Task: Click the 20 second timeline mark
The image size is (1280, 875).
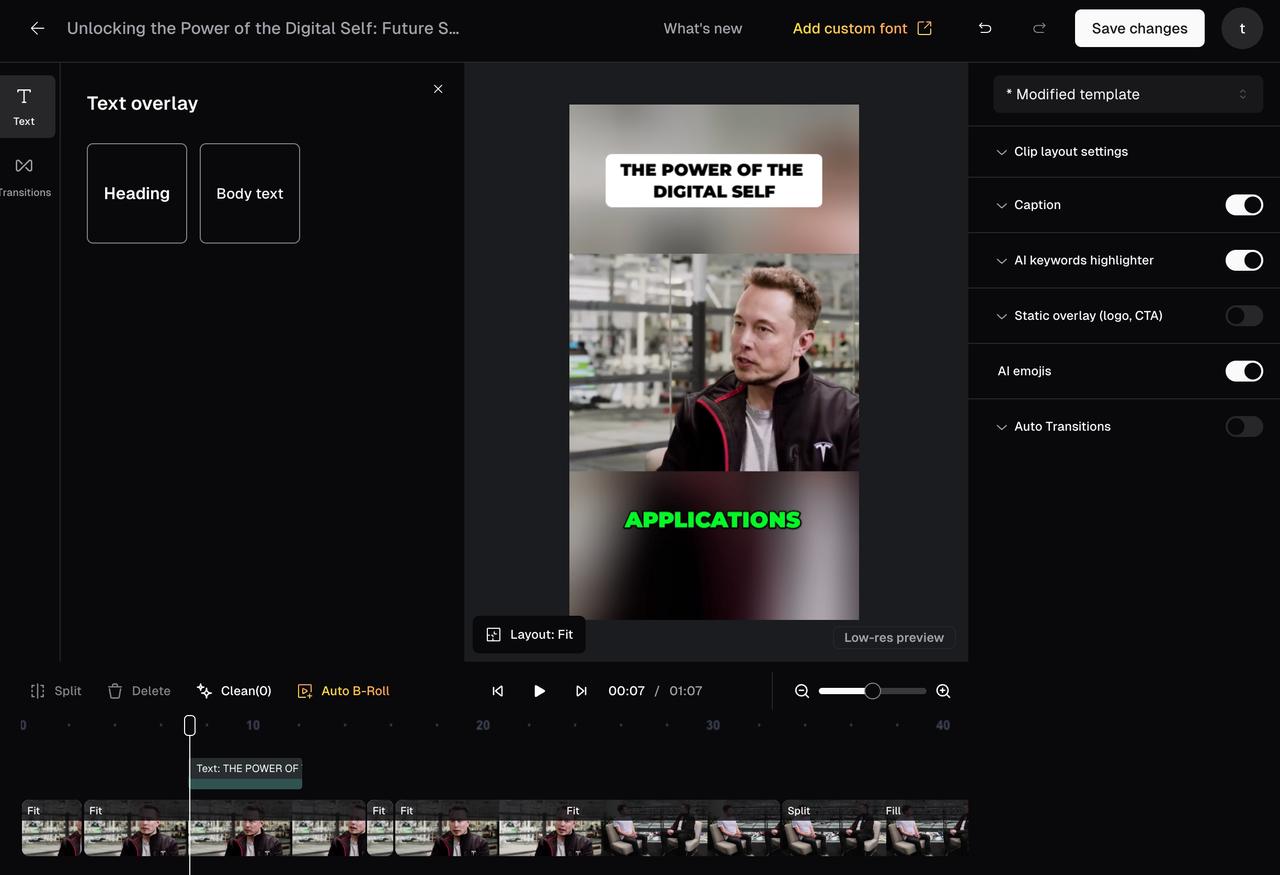Action: tap(483, 725)
